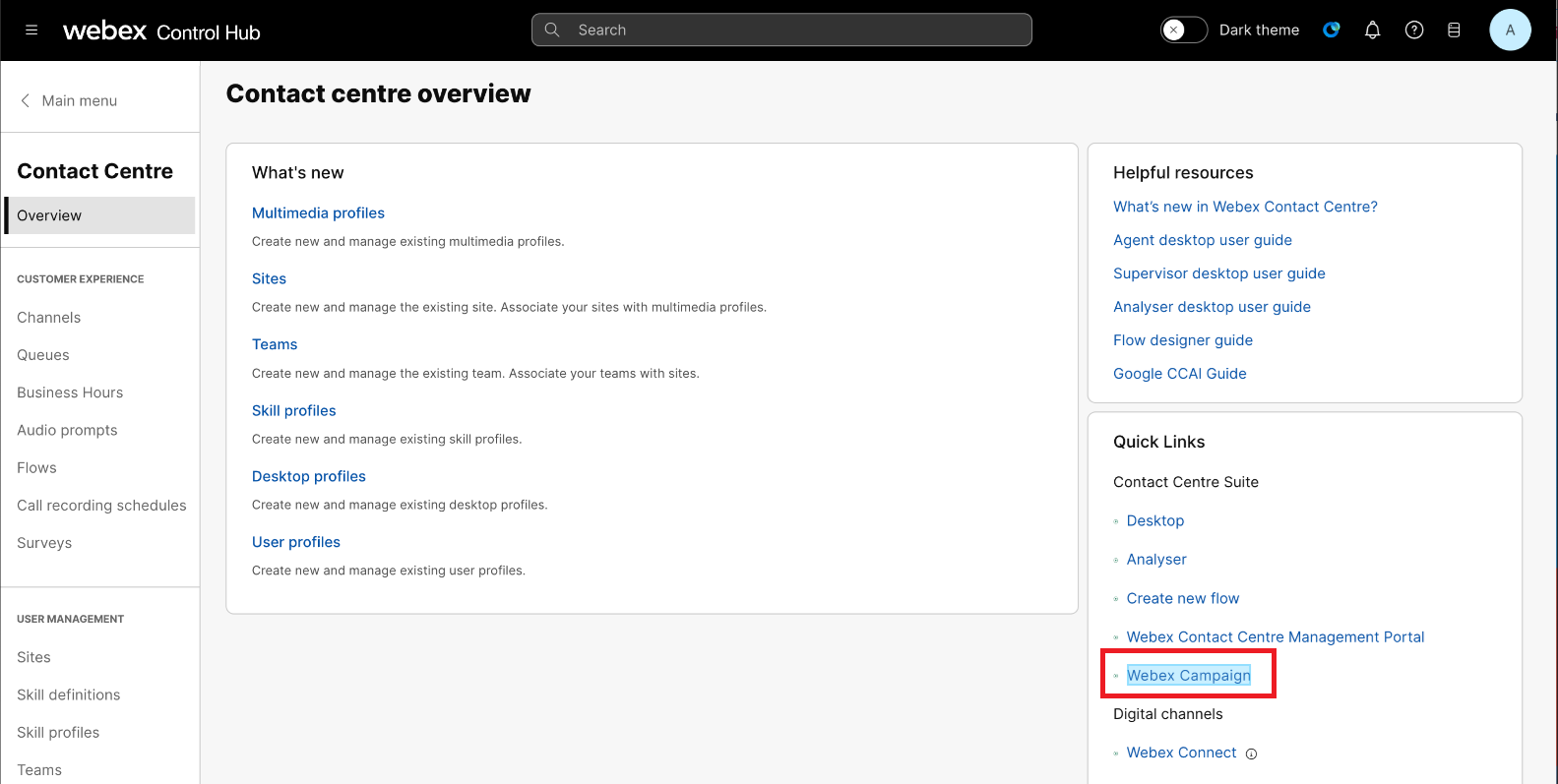The height and width of the screenshot is (784, 1558).
Task: Click the Quick Links heading
Action: pyautogui.click(x=1158, y=443)
